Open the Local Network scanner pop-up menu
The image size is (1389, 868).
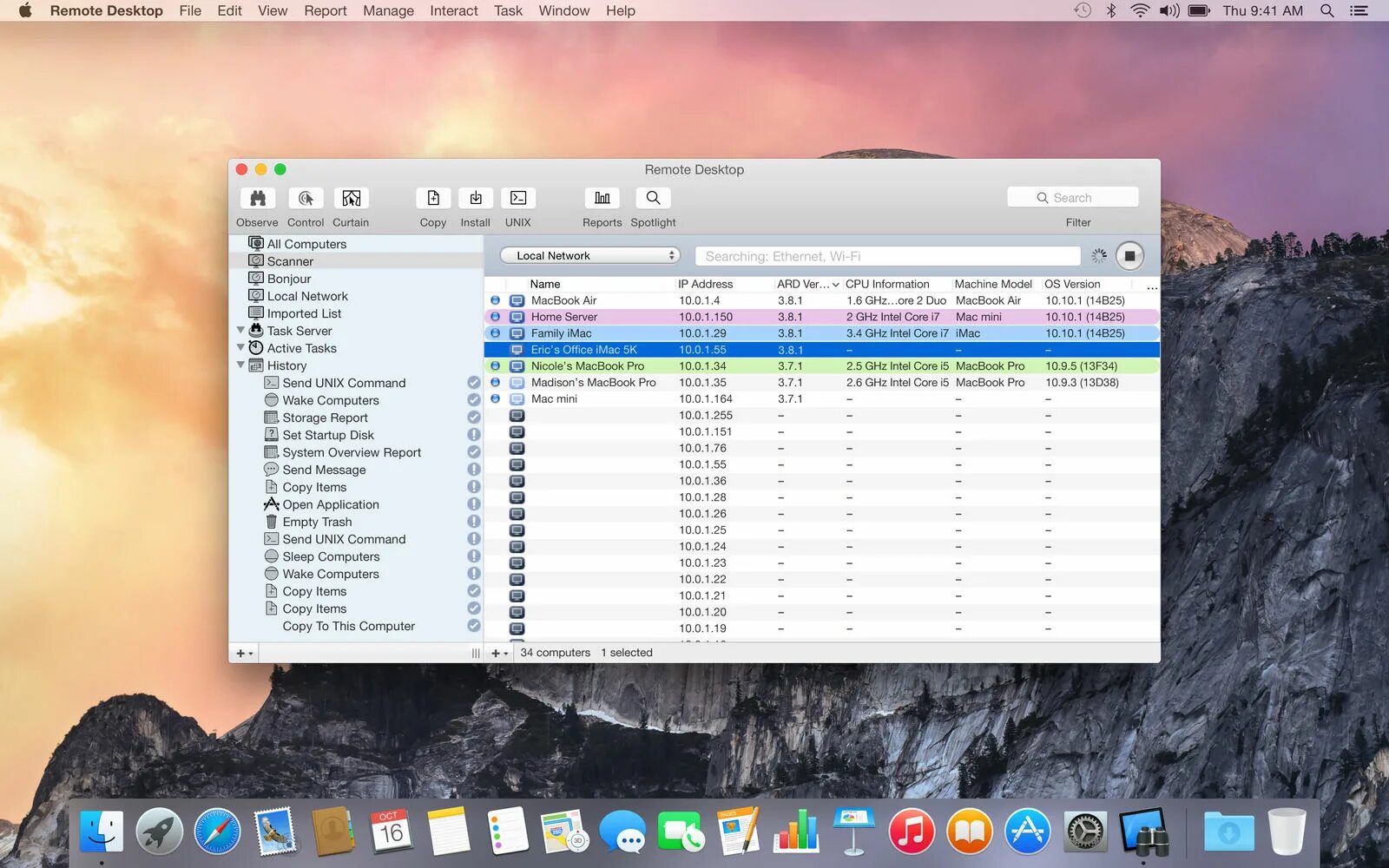(590, 256)
